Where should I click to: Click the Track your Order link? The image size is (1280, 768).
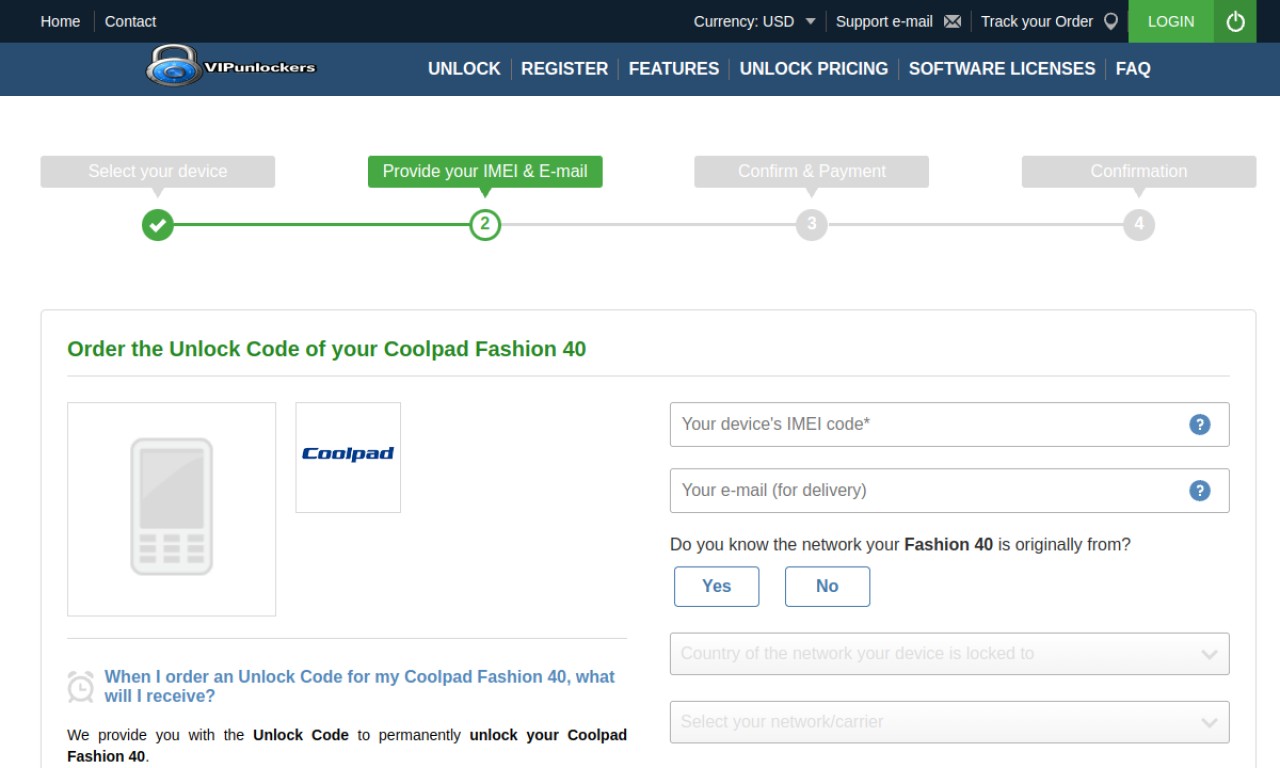(x=1037, y=21)
